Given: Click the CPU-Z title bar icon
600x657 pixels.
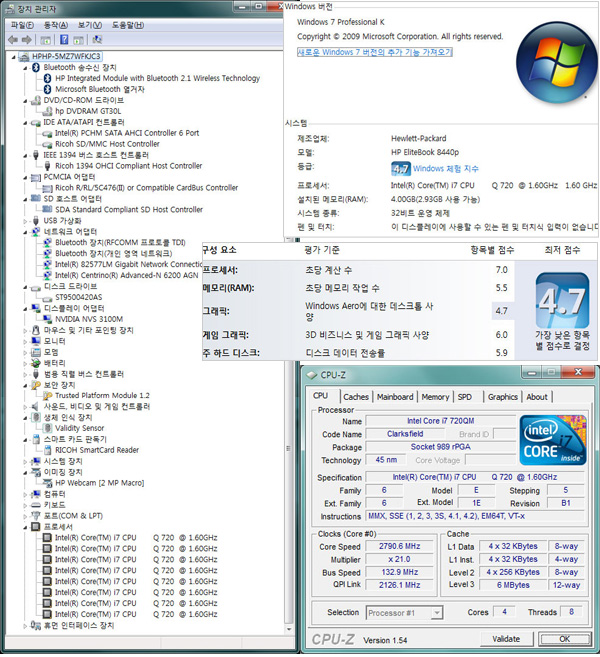Looking at the screenshot, I should (311, 375).
